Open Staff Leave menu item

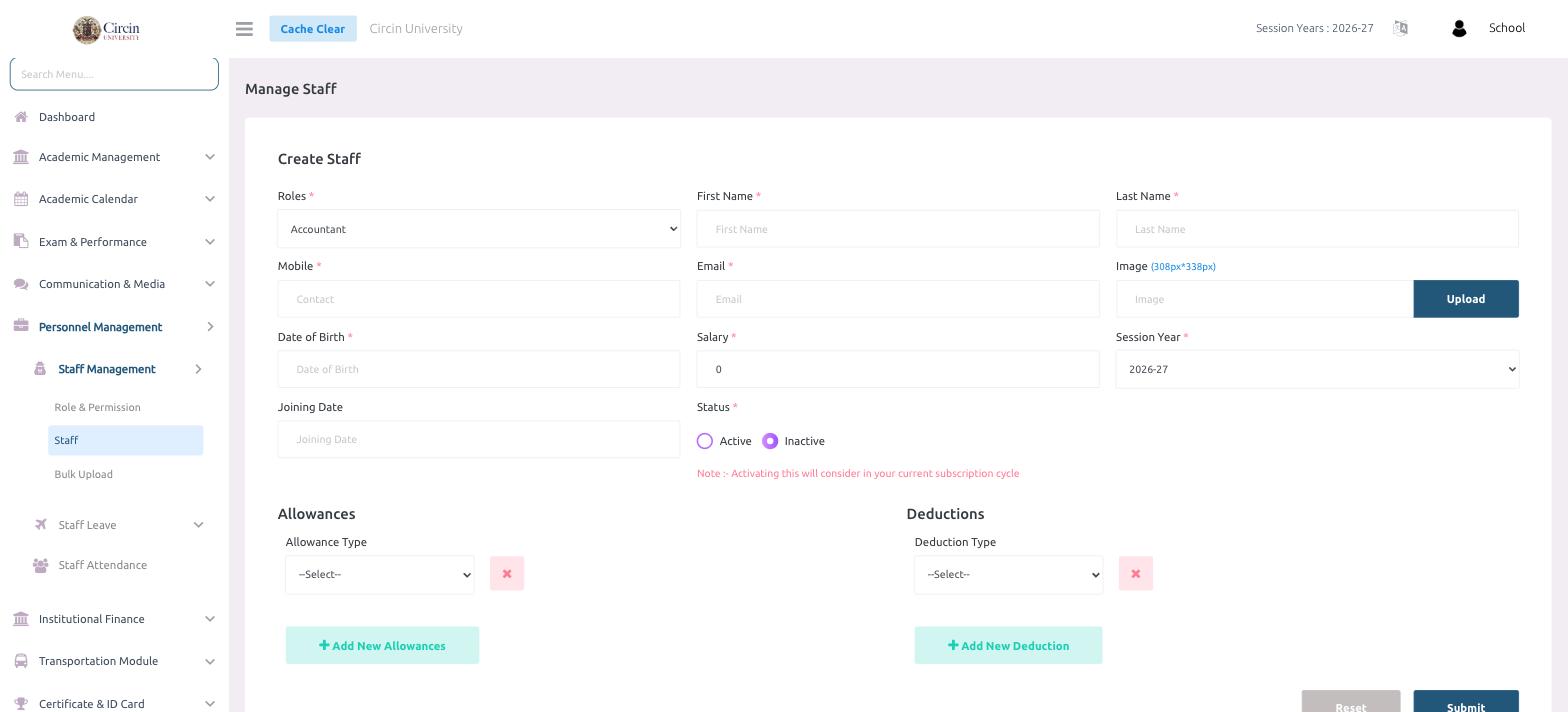(x=87, y=525)
